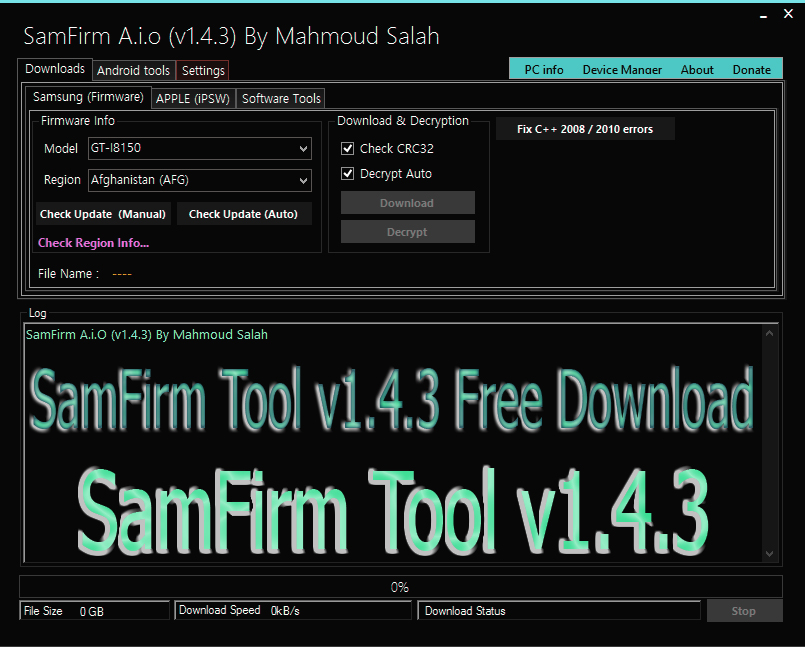Click the File Name value dashes
The width and height of the screenshot is (805, 647).
[x=122, y=274]
